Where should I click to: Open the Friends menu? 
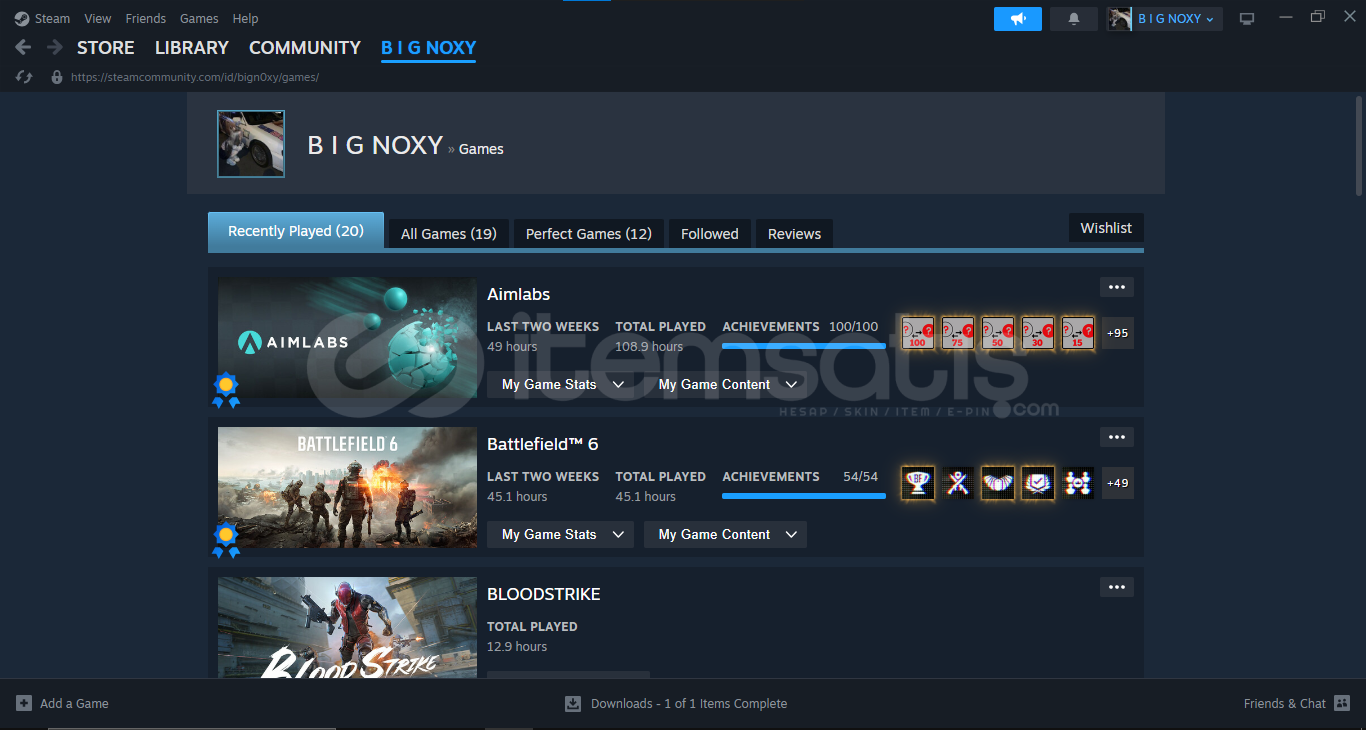point(146,19)
